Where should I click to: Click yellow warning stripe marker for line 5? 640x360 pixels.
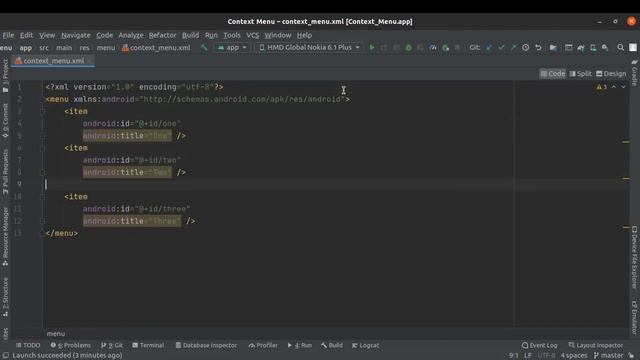(626, 142)
